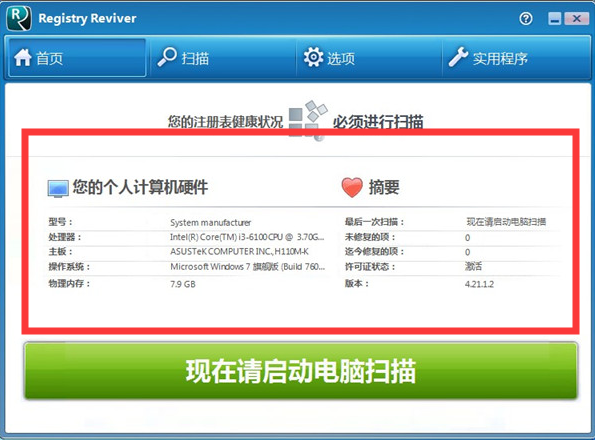Click the 主板 label

60,252
